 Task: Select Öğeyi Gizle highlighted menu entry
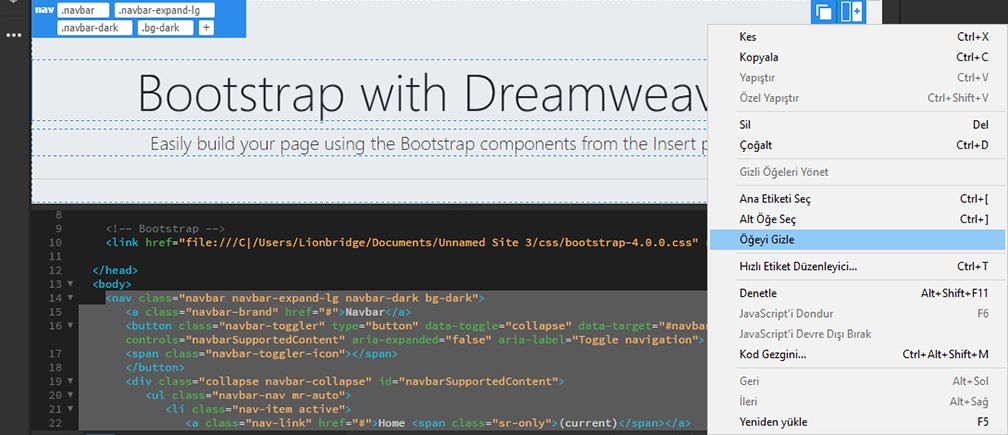pyautogui.click(x=856, y=240)
